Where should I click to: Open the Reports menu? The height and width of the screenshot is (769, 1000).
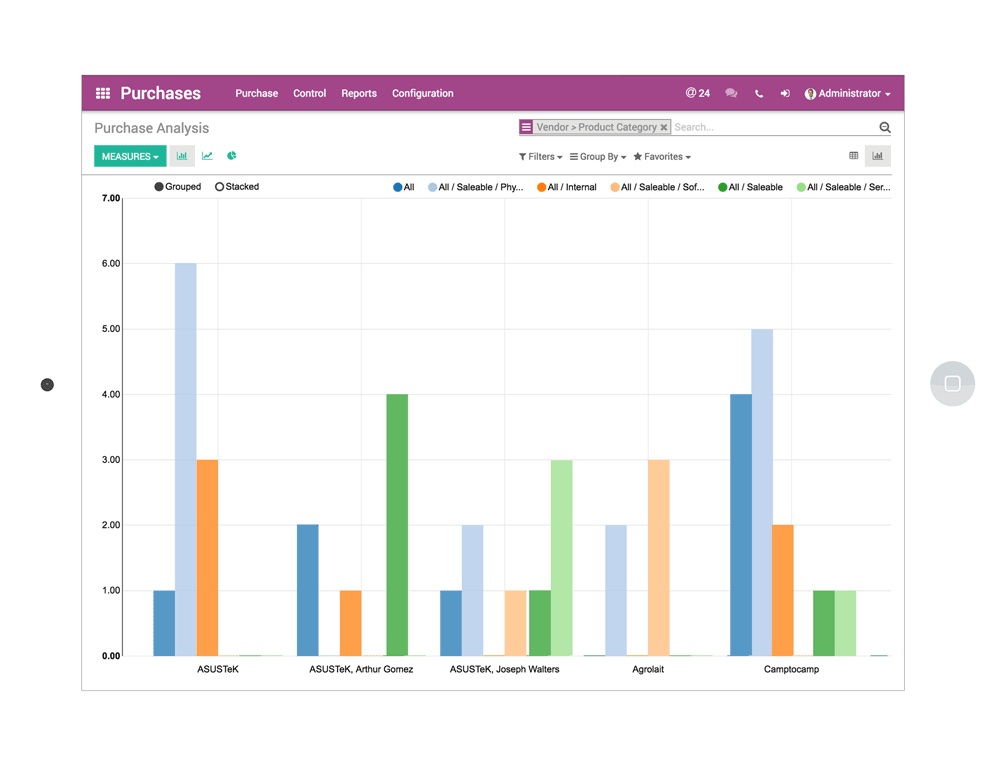tap(359, 93)
